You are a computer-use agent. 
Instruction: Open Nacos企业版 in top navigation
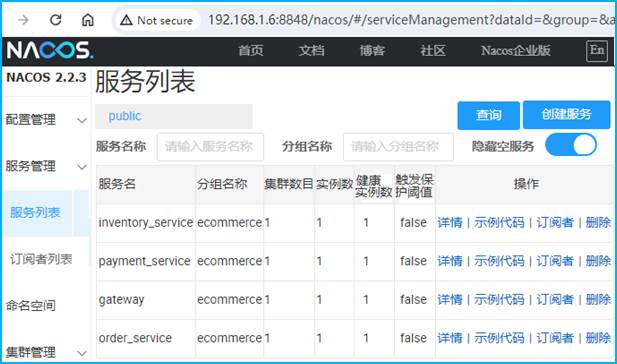(515, 51)
